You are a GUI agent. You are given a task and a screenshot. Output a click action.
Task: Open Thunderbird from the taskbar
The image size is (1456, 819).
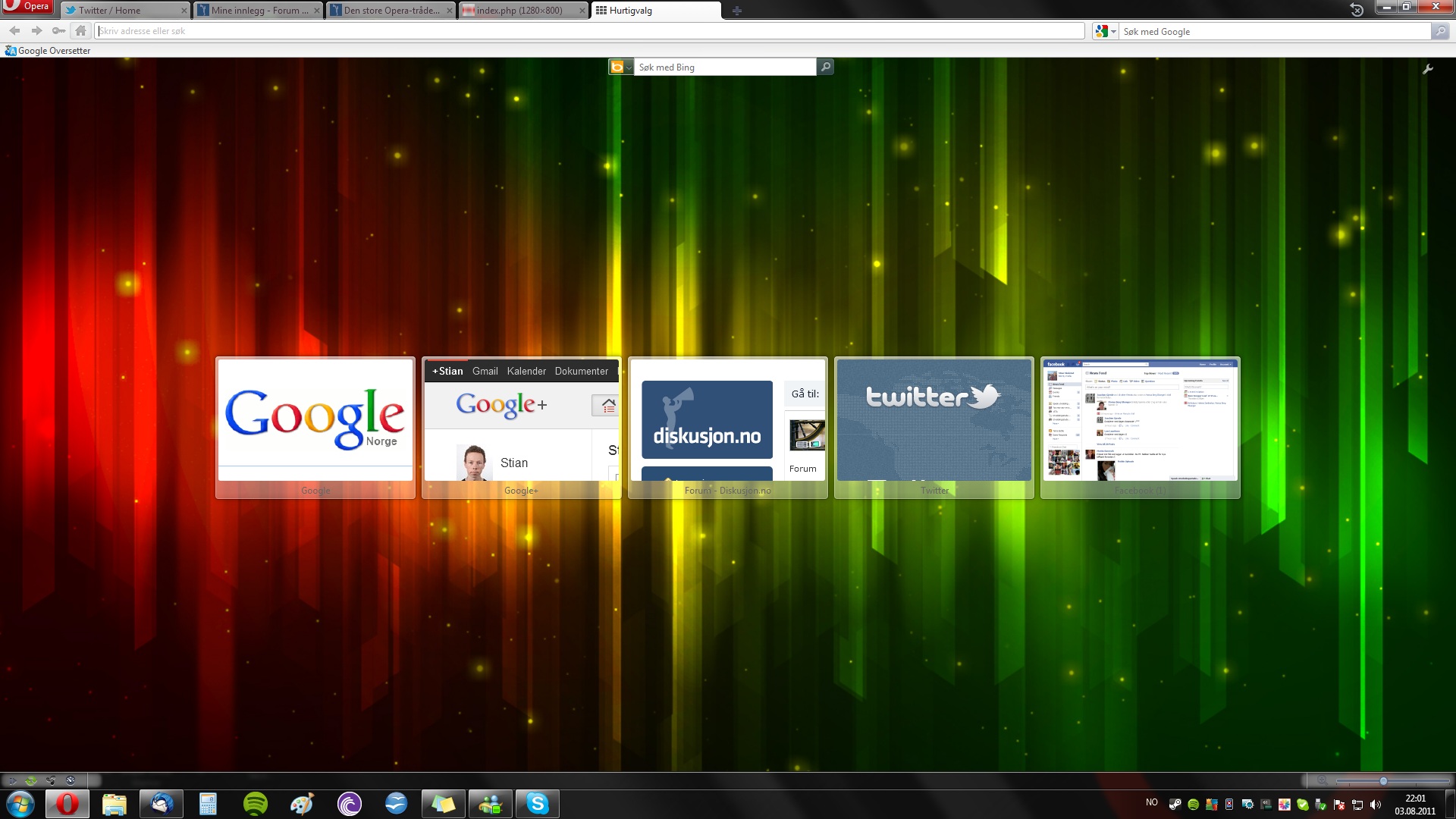[x=162, y=804]
